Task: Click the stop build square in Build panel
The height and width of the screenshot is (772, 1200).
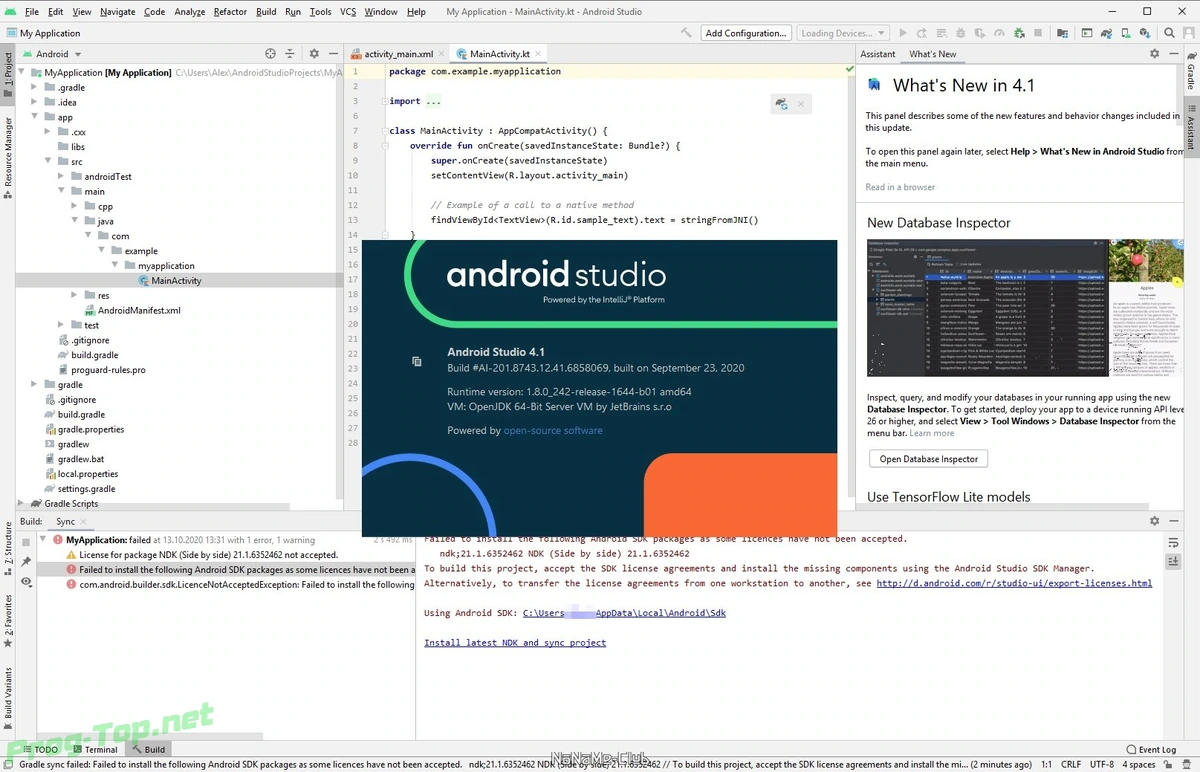Action: (x=26, y=543)
